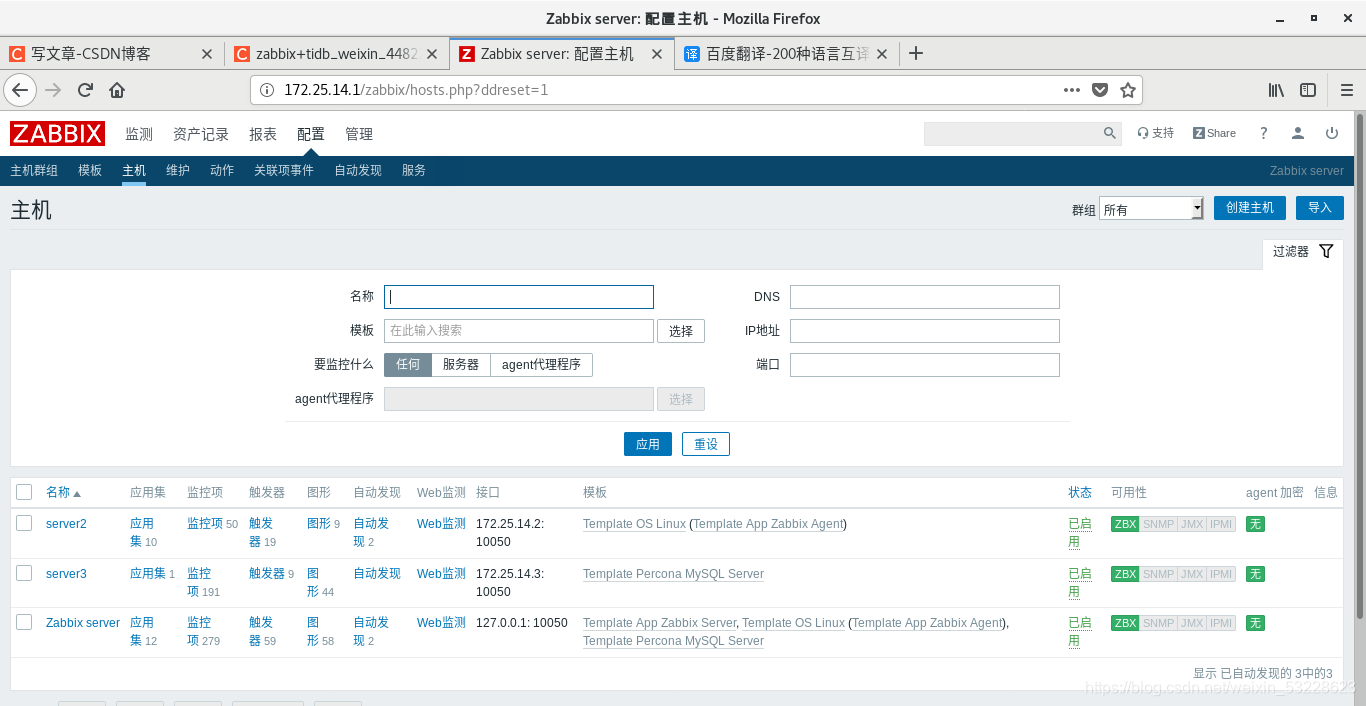Click the 导入 button
Image resolution: width=1366 pixels, height=706 pixels.
point(1320,208)
